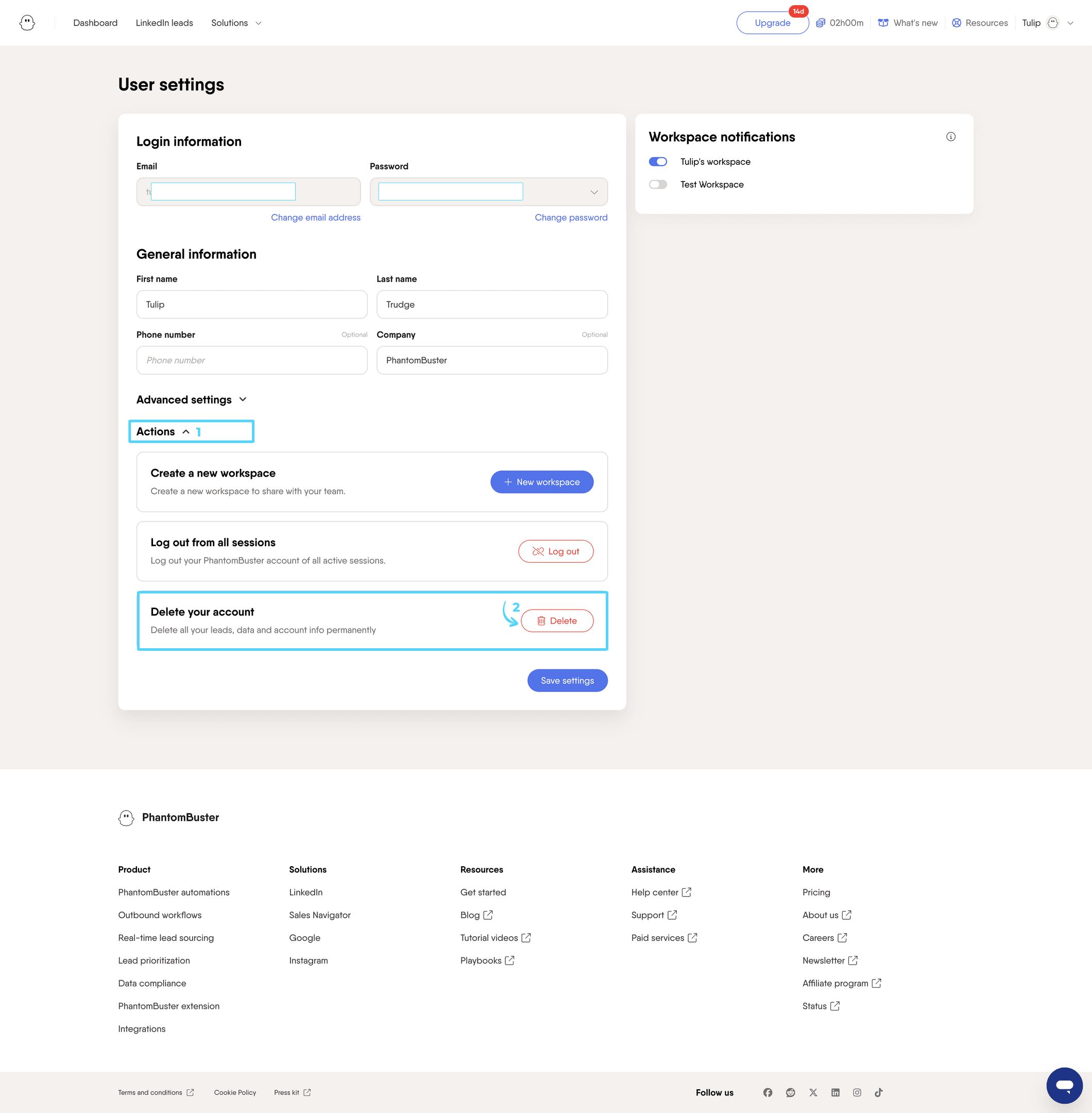
Task: Open Real-time lead sourcing link
Action: tap(166, 938)
